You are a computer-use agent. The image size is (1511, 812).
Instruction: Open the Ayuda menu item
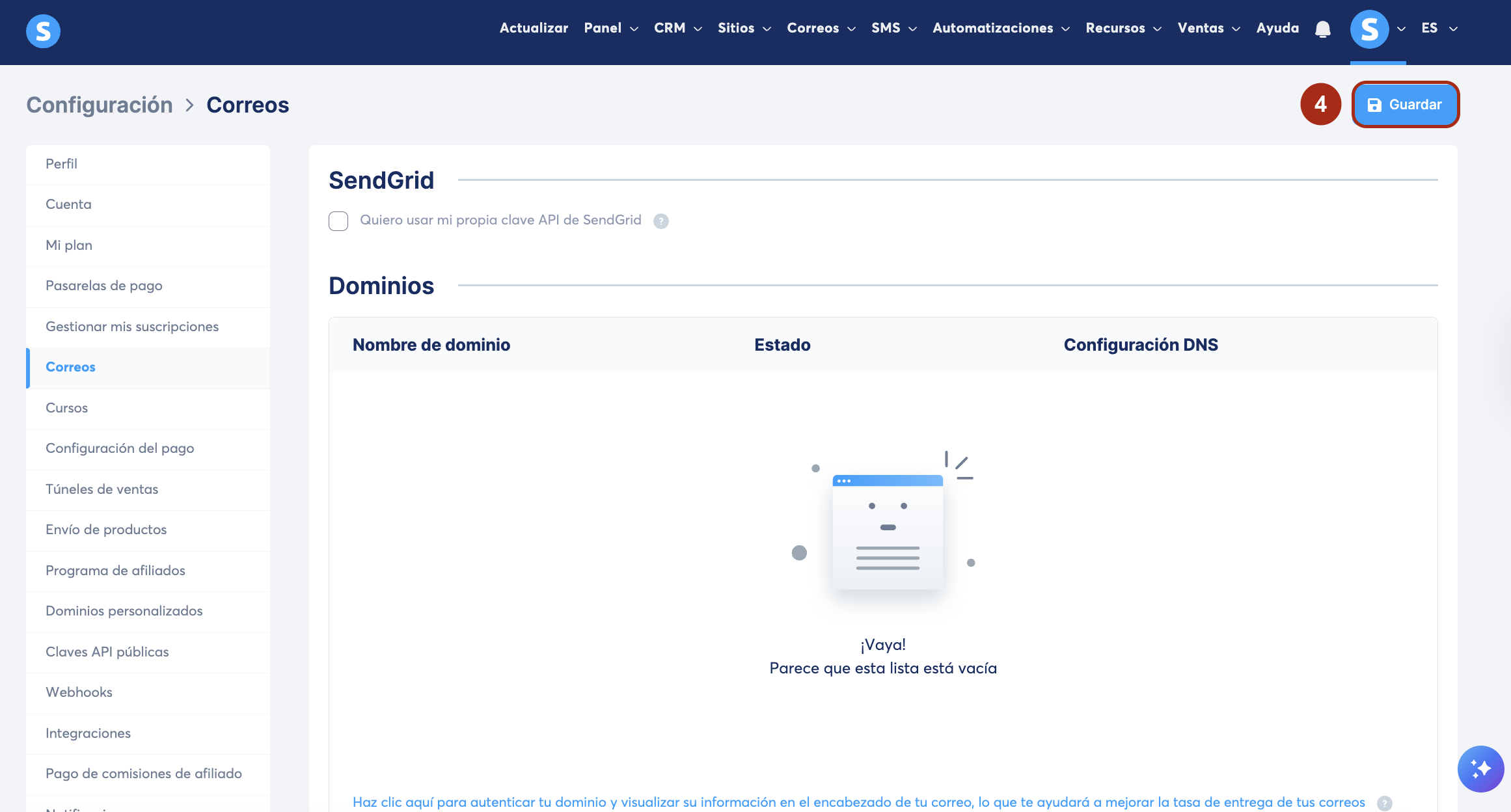coord(1277,28)
